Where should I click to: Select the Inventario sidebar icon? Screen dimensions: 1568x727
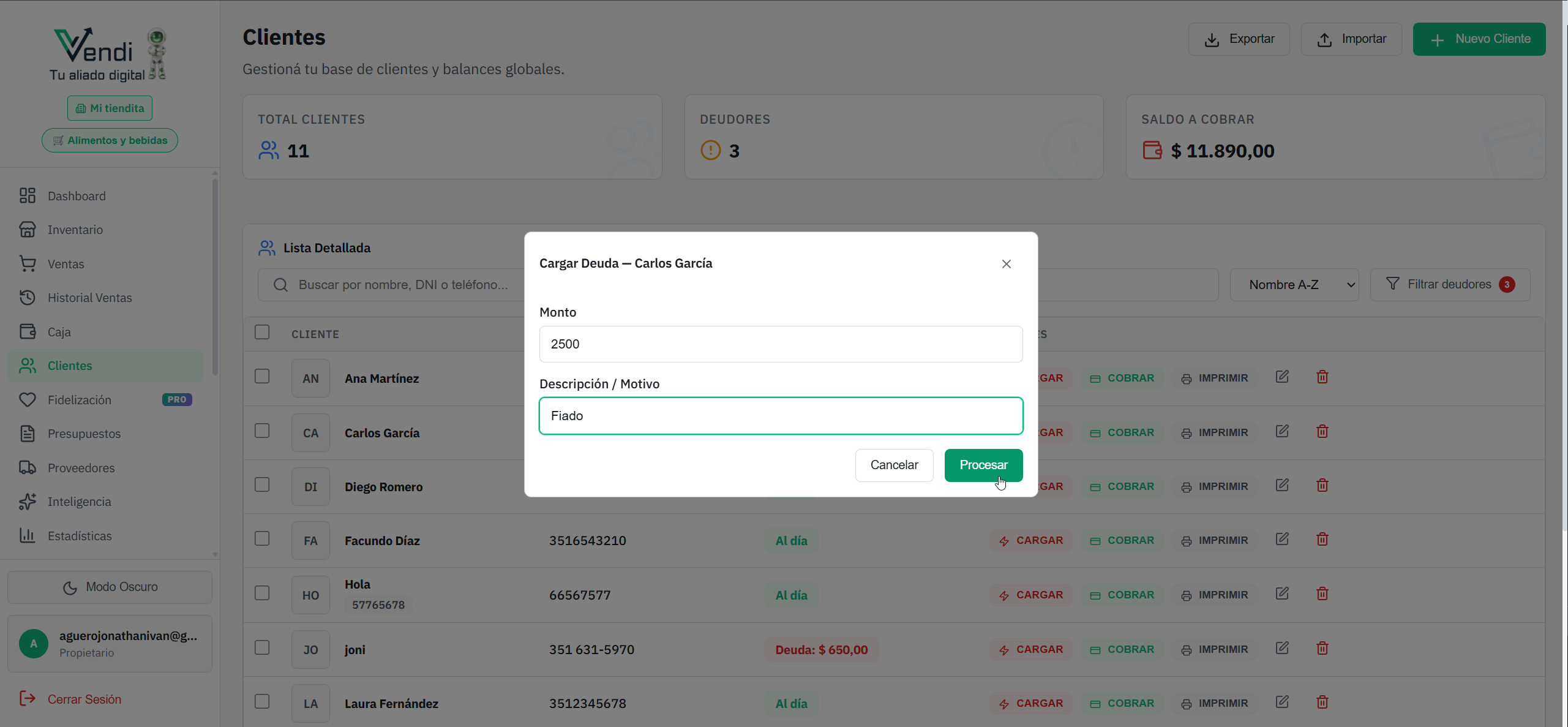pyautogui.click(x=28, y=230)
